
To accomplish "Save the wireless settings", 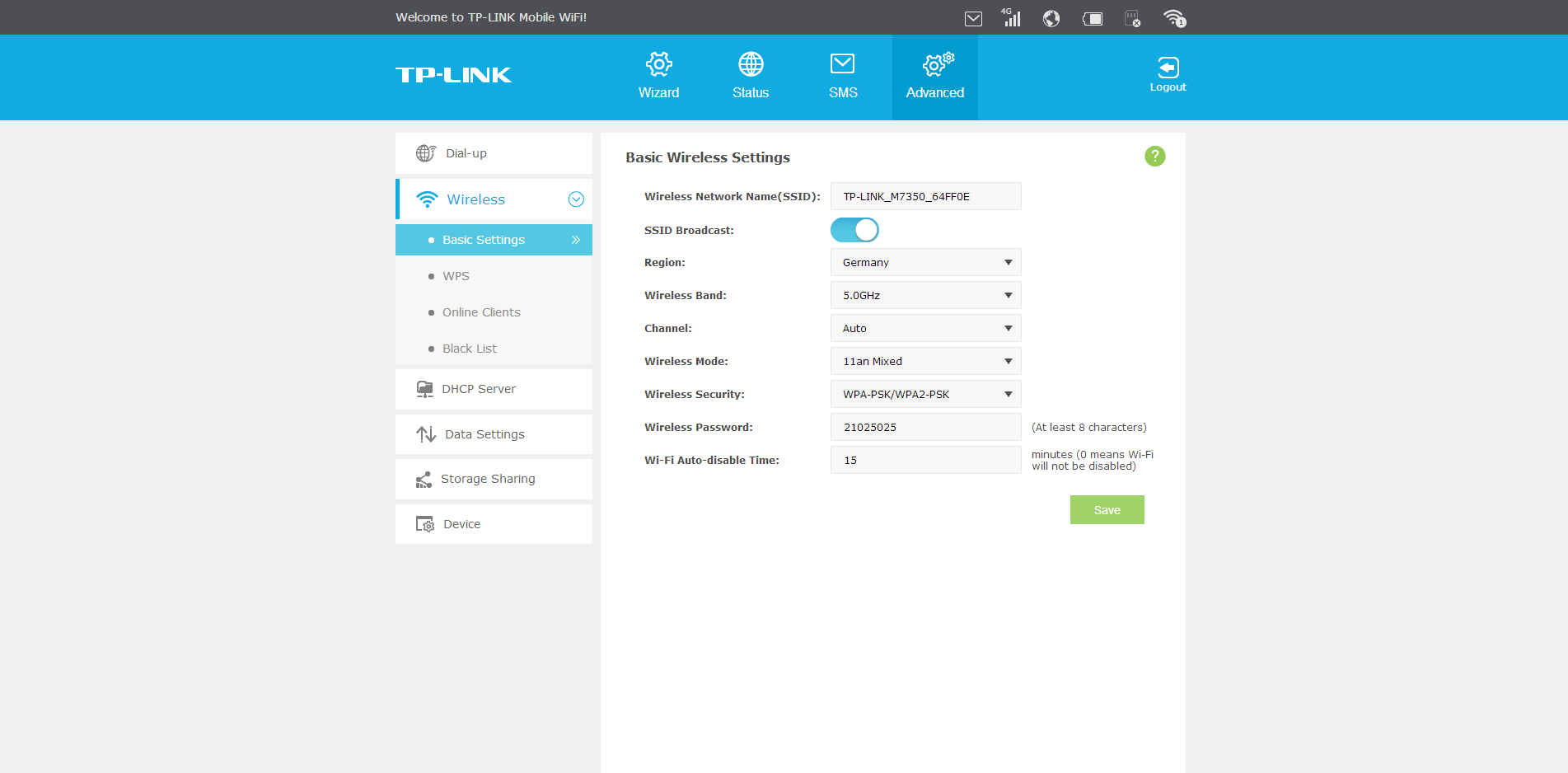I will pyautogui.click(x=1107, y=510).
